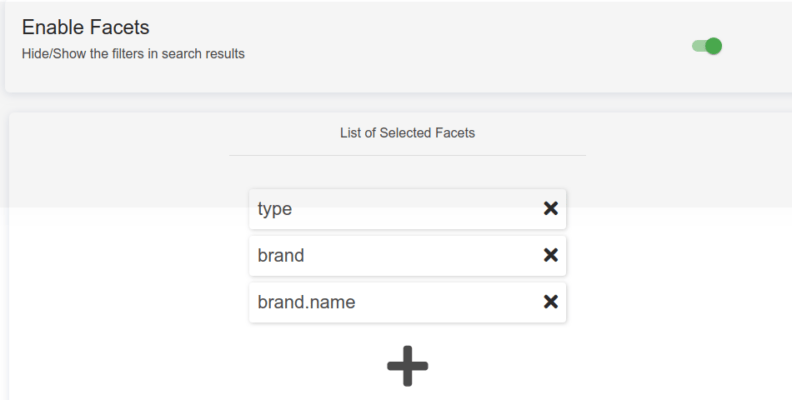Image resolution: width=792 pixels, height=400 pixels.
Task: Remove the 'brand.name' facet via X icon
Action: pos(550,302)
